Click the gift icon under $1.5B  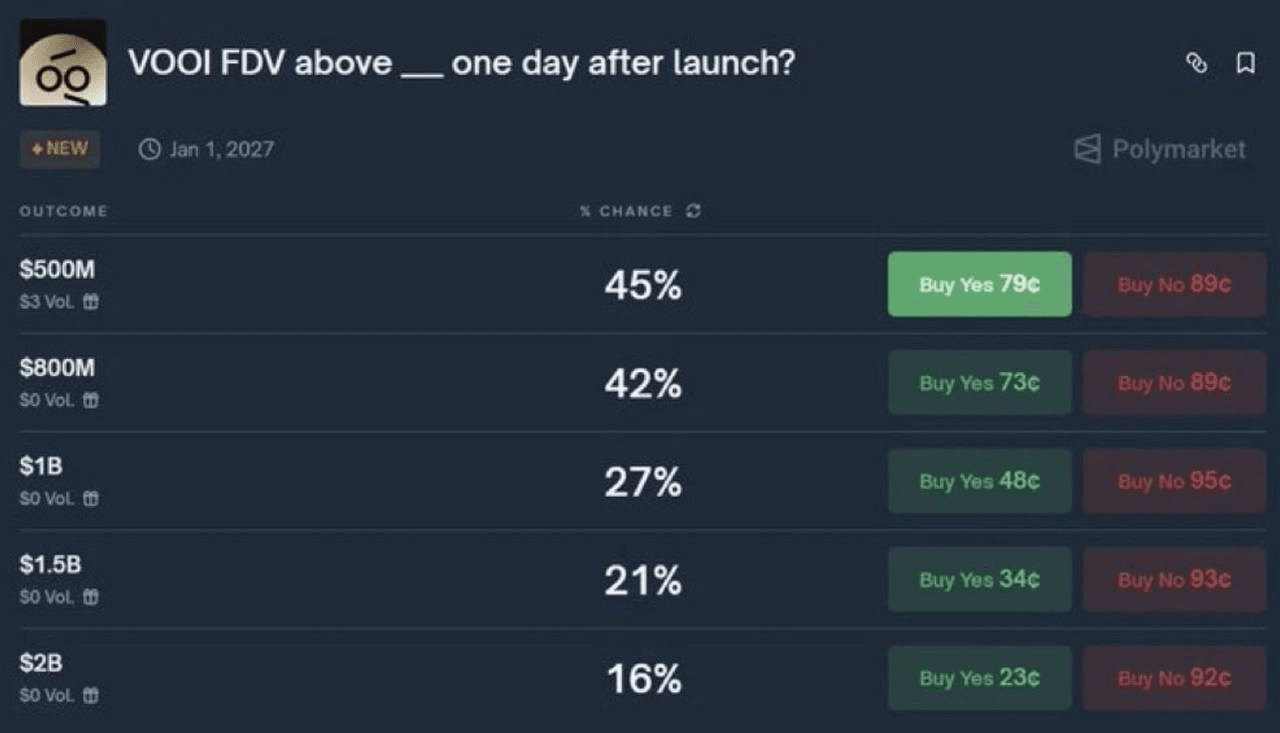(91, 597)
